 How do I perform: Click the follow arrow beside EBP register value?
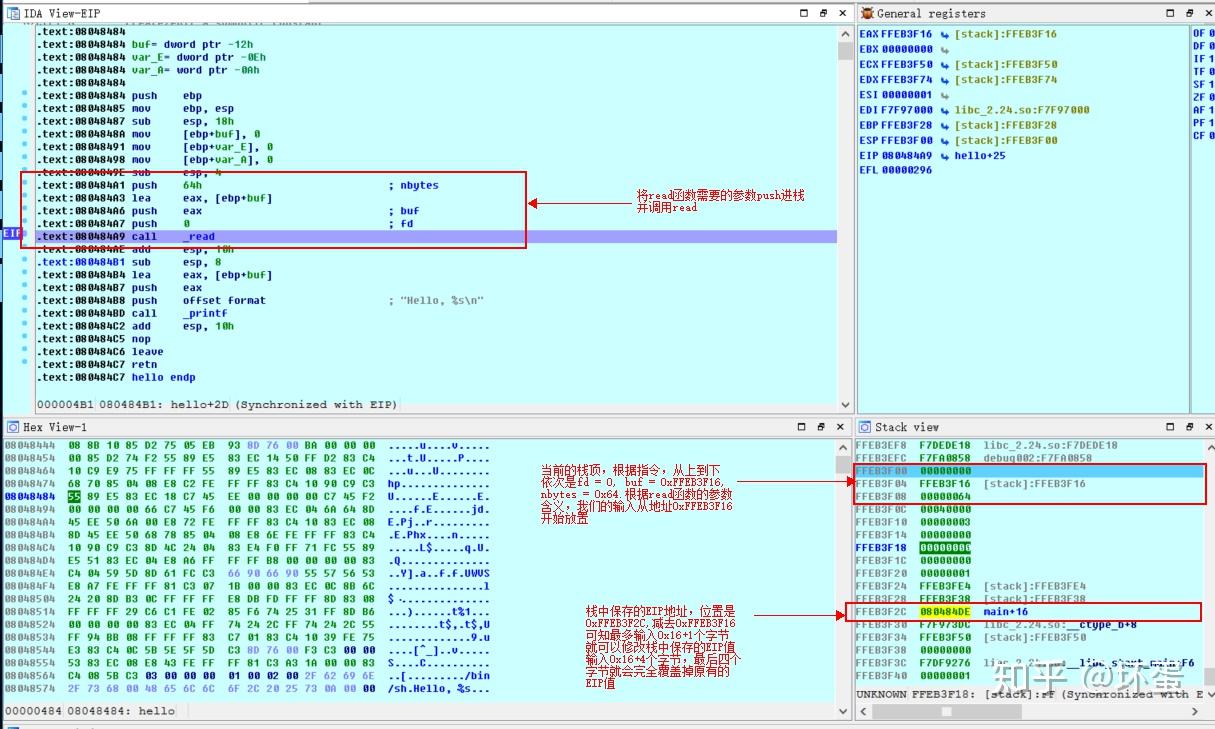coord(944,125)
